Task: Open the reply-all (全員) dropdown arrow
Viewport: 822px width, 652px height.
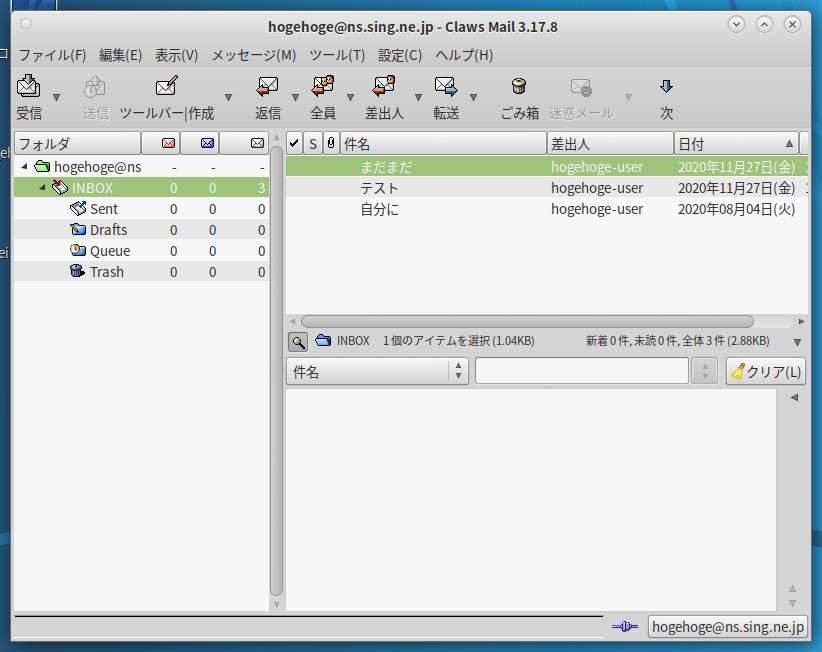Action: click(351, 97)
